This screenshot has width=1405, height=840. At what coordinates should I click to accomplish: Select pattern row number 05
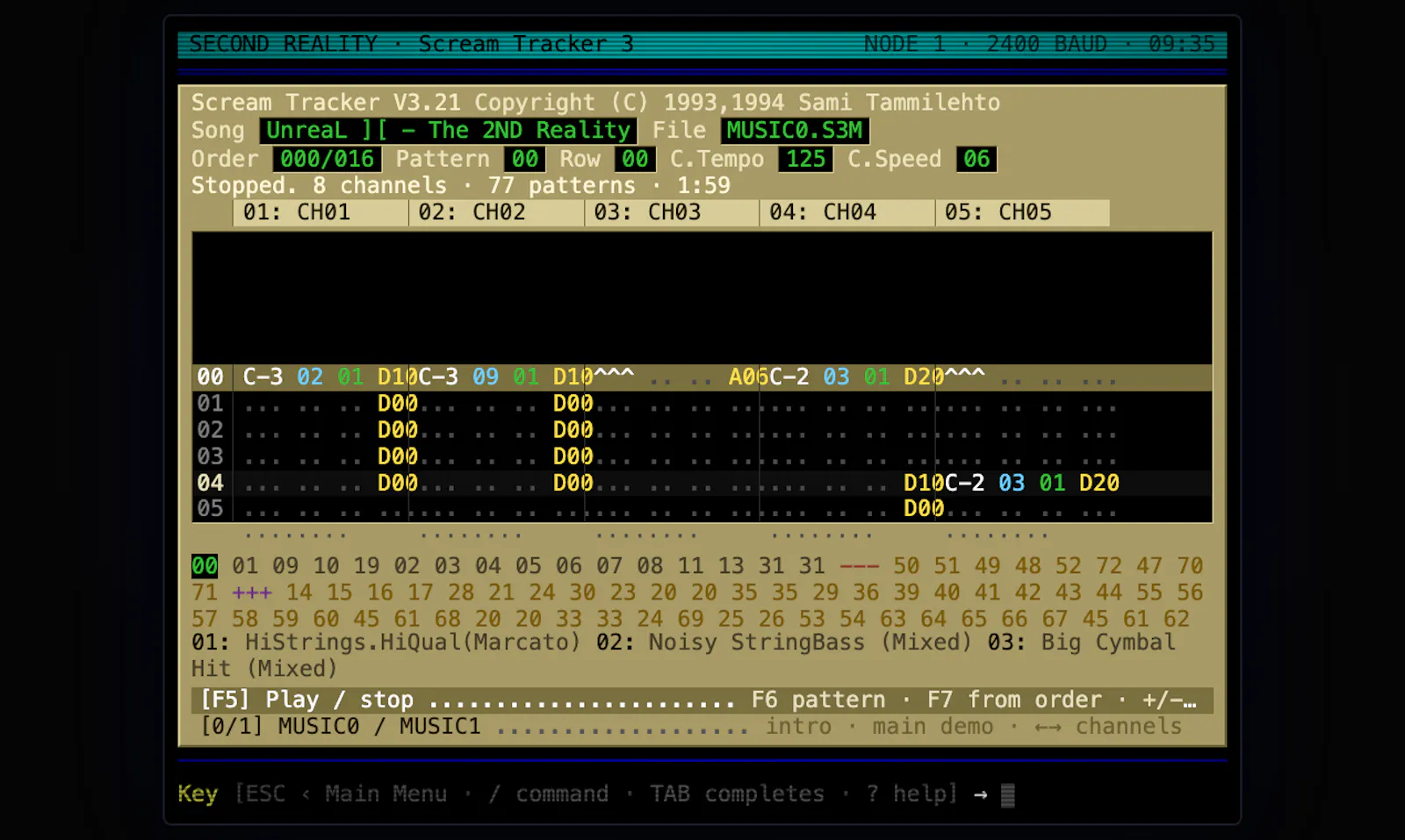point(210,509)
